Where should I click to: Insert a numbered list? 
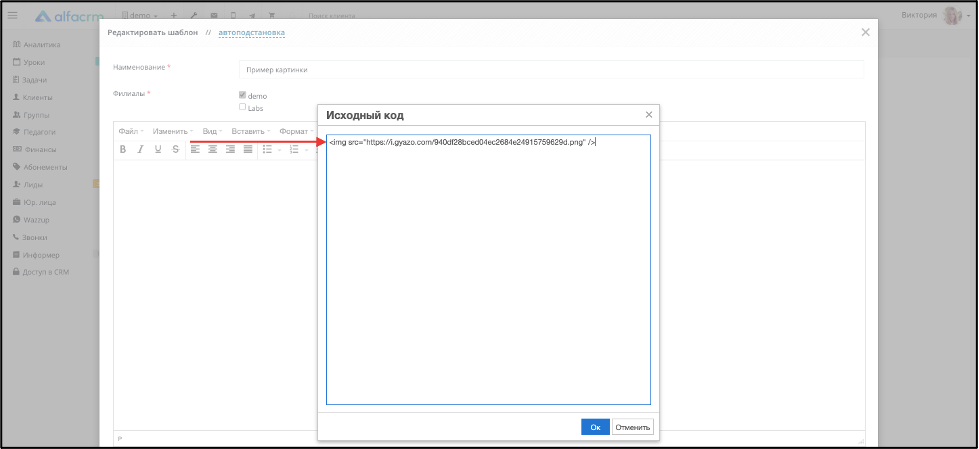pyautogui.click(x=295, y=149)
